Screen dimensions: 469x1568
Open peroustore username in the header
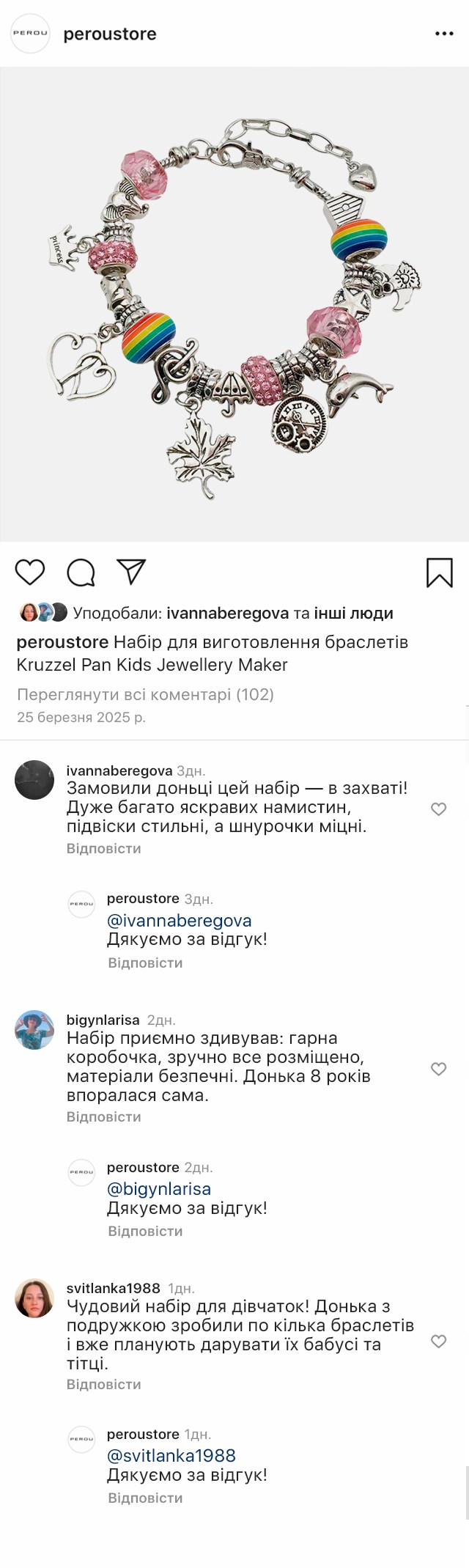[x=110, y=34]
